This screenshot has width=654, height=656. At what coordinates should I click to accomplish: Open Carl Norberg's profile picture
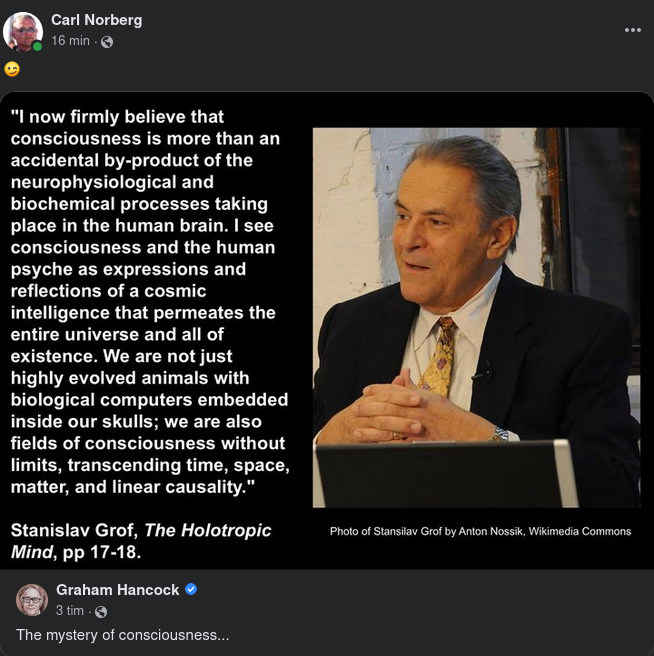coord(22,31)
